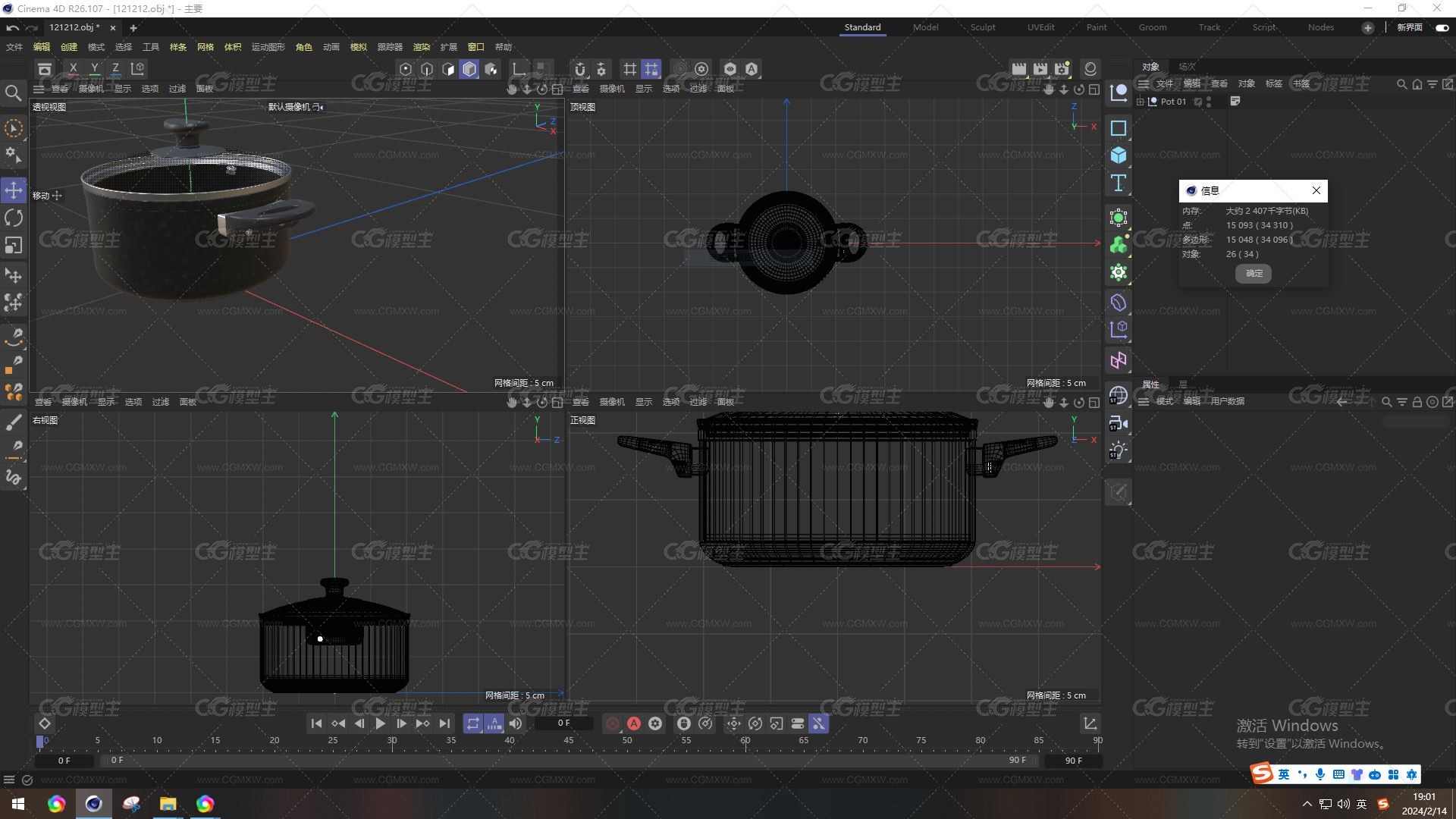Click the deformer bend icon
Screen dimensions: 1456x819
1119,303
